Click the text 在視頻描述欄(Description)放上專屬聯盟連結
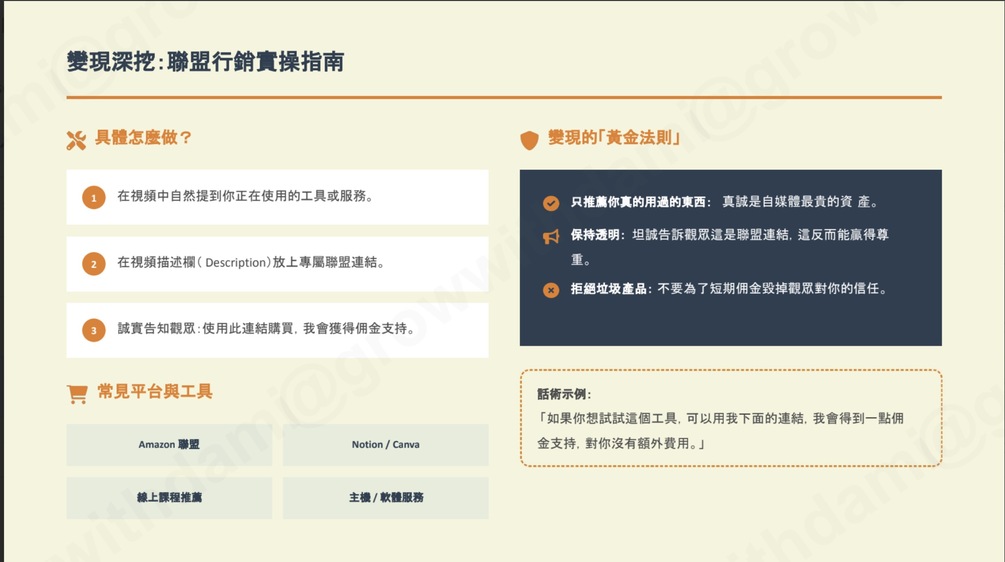Image resolution: width=1005 pixels, height=562 pixels. tap(251, 262)
